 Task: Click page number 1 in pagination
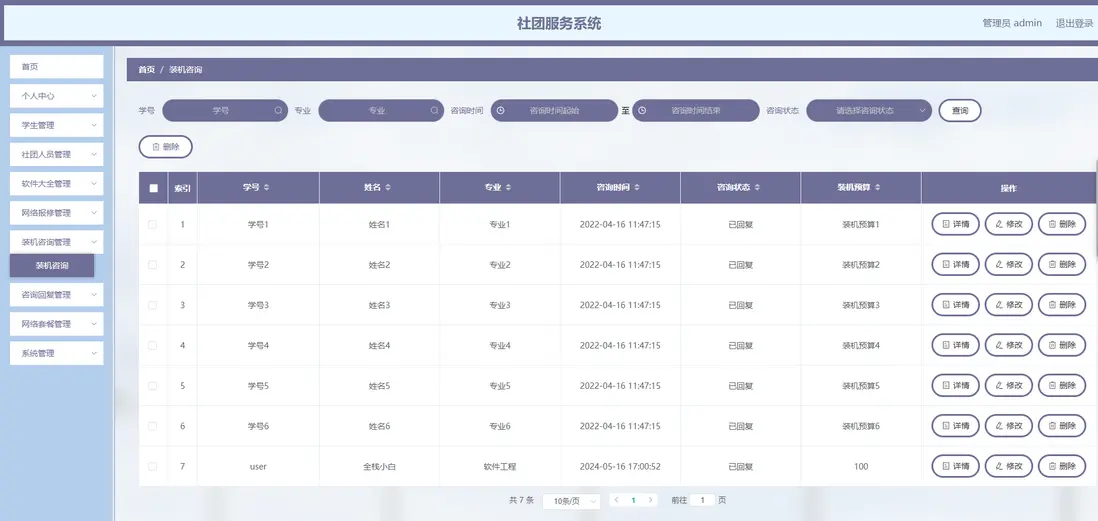click(633, 500)
